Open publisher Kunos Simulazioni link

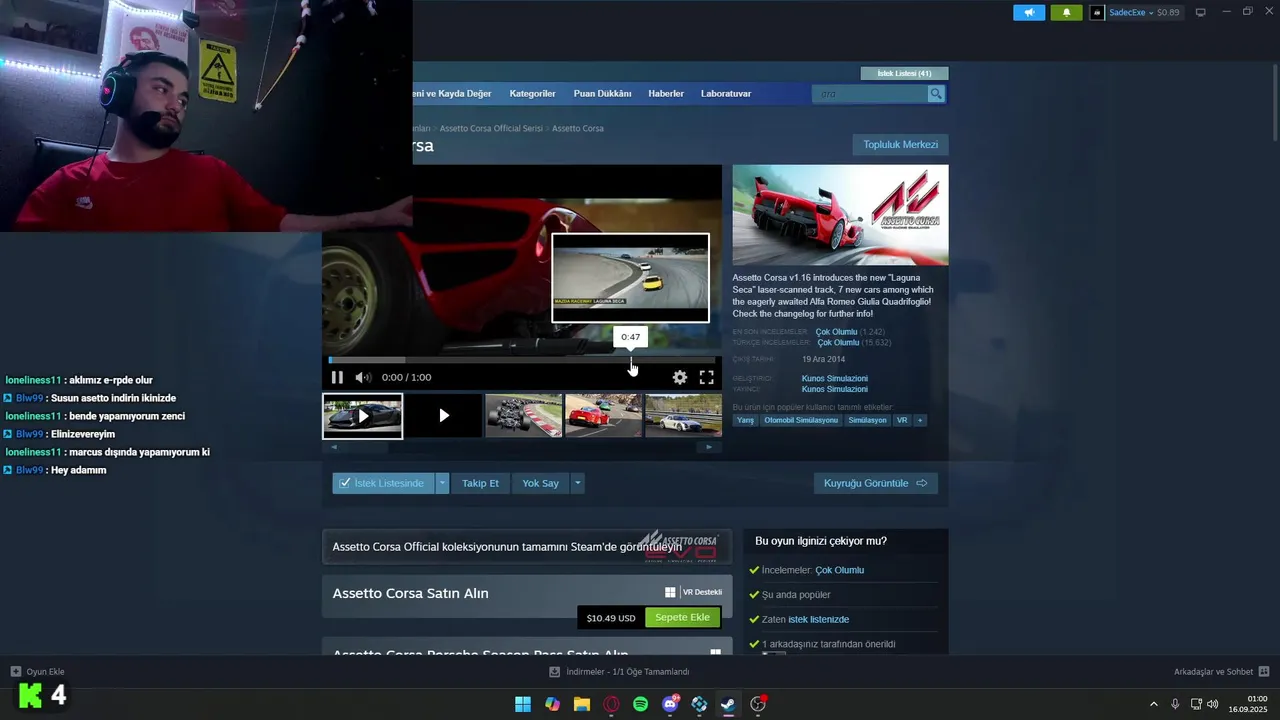[x=835, y=389]
